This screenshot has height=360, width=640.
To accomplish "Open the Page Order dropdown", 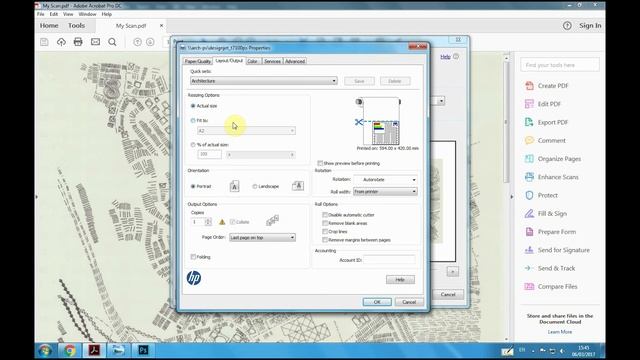I will pyautogui.click(x=262, y=238).
